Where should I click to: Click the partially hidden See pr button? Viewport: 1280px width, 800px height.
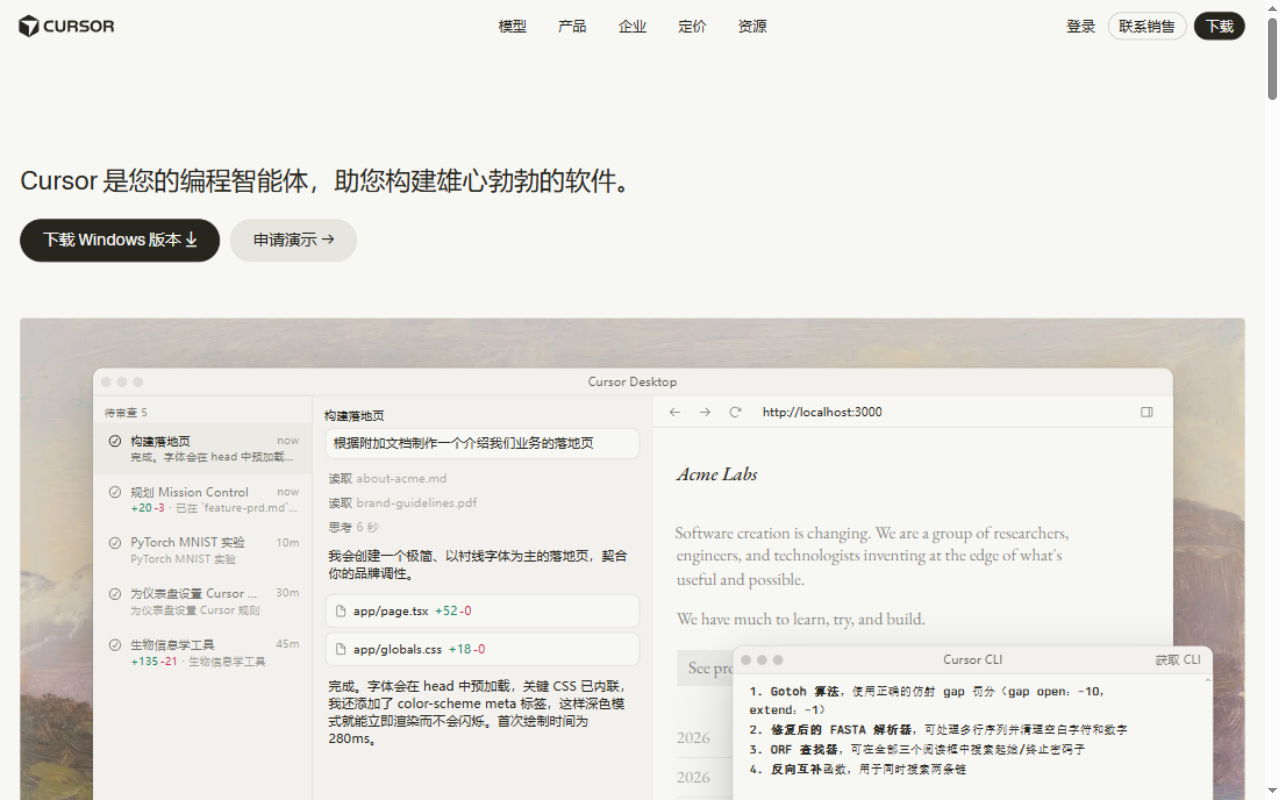[705, 668]
